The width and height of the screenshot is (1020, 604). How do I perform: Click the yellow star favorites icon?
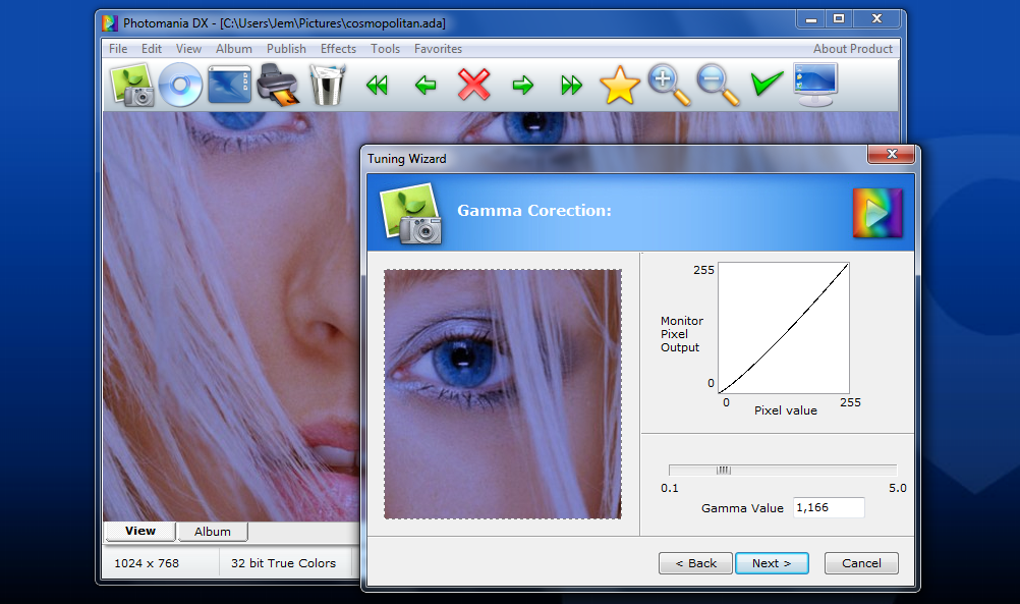tap(619, 85)
